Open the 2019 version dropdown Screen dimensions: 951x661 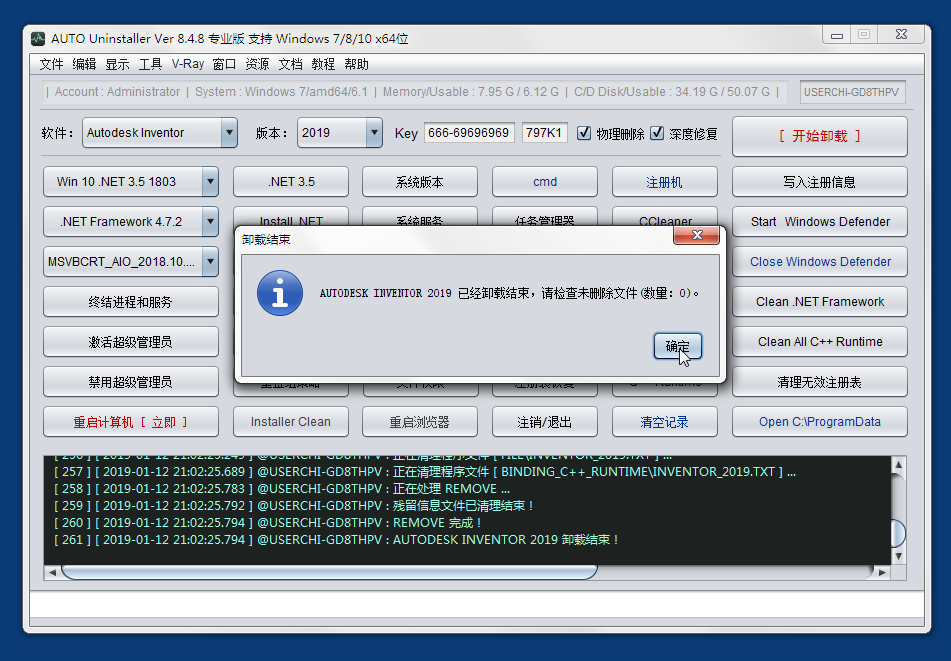[374, 132]
